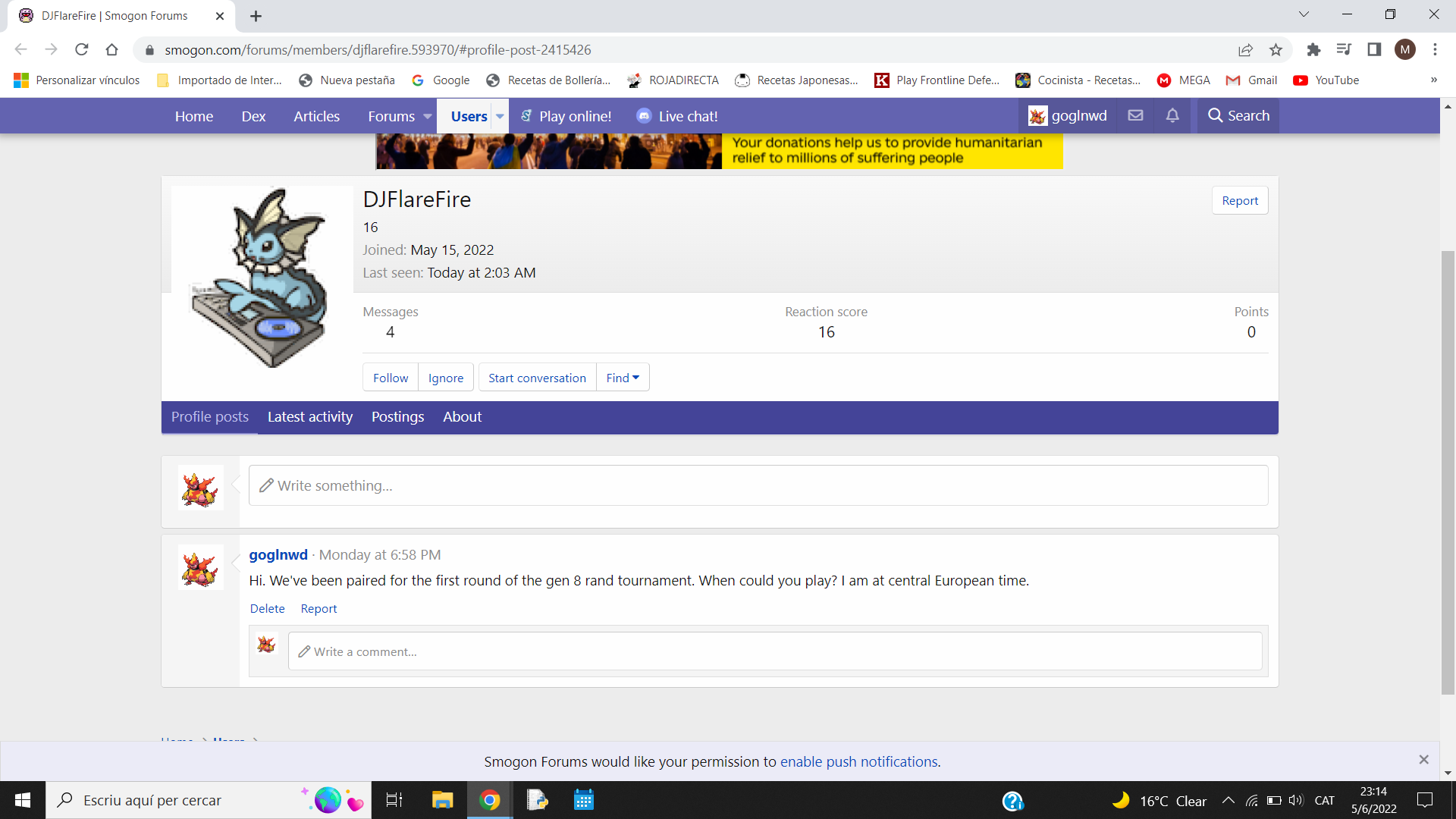Share this page via the share icon
This screenshot has height=819, width=1456.
[x=1245, y=50]
